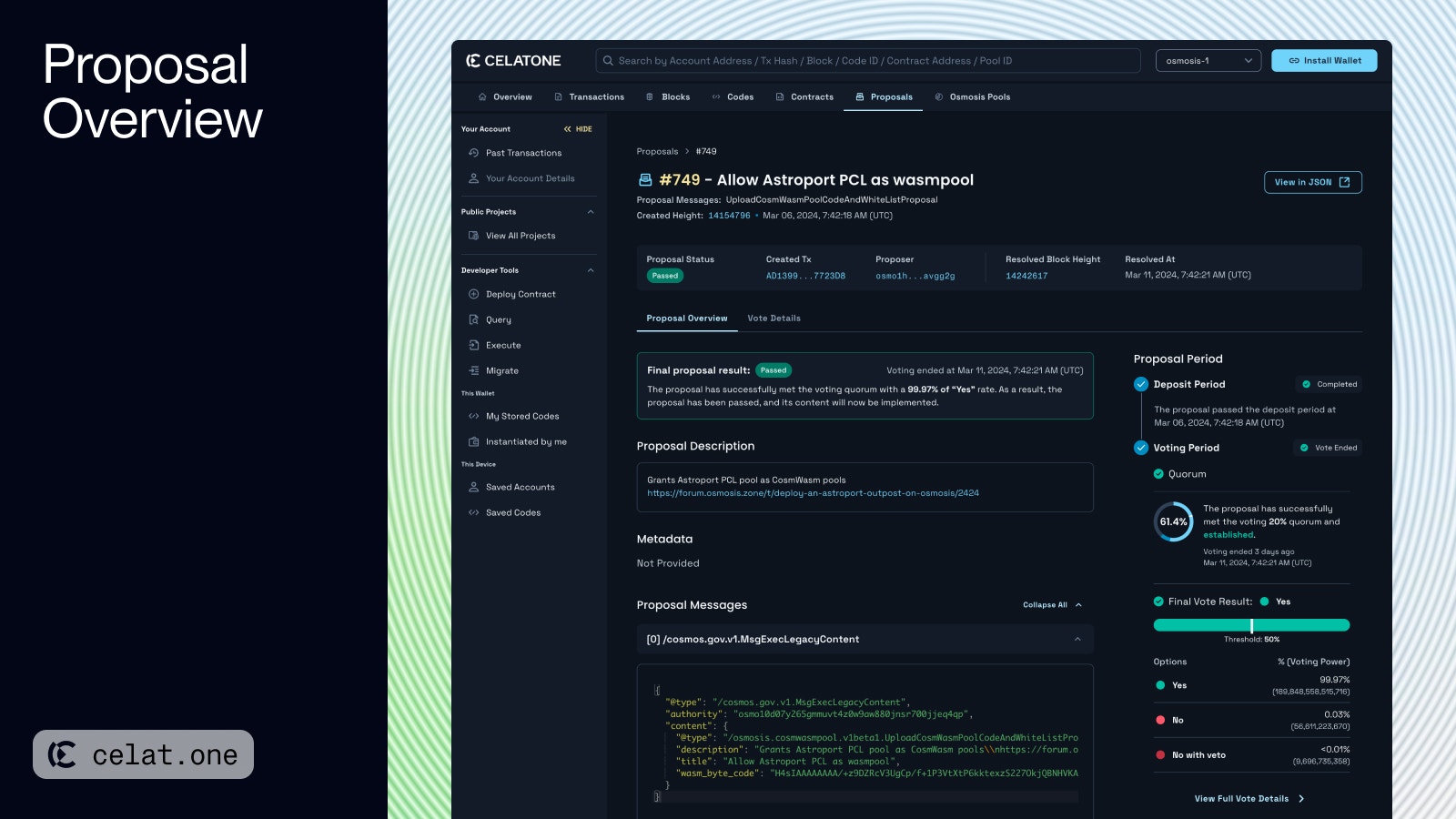This screenshot has height=819, width=1456.
Task: Switch to Vote Details tab
Action: pyautogui.click(x=773, y=318)
